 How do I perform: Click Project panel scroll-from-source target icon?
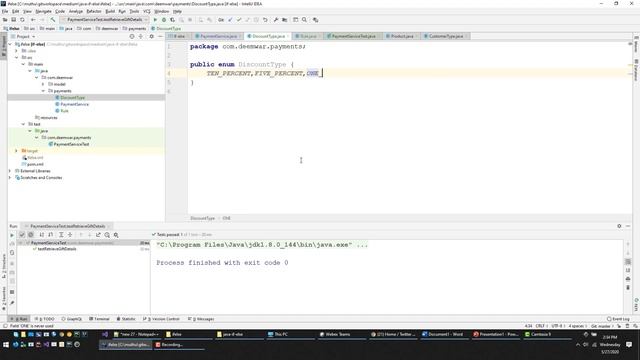(132, 36)
